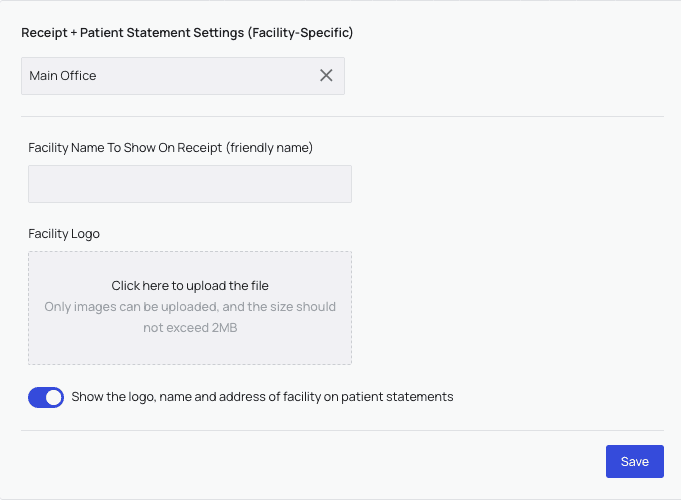The image size is (681, 500).
Task: Click the divider line below the facility selector
Action: (342, 116)
